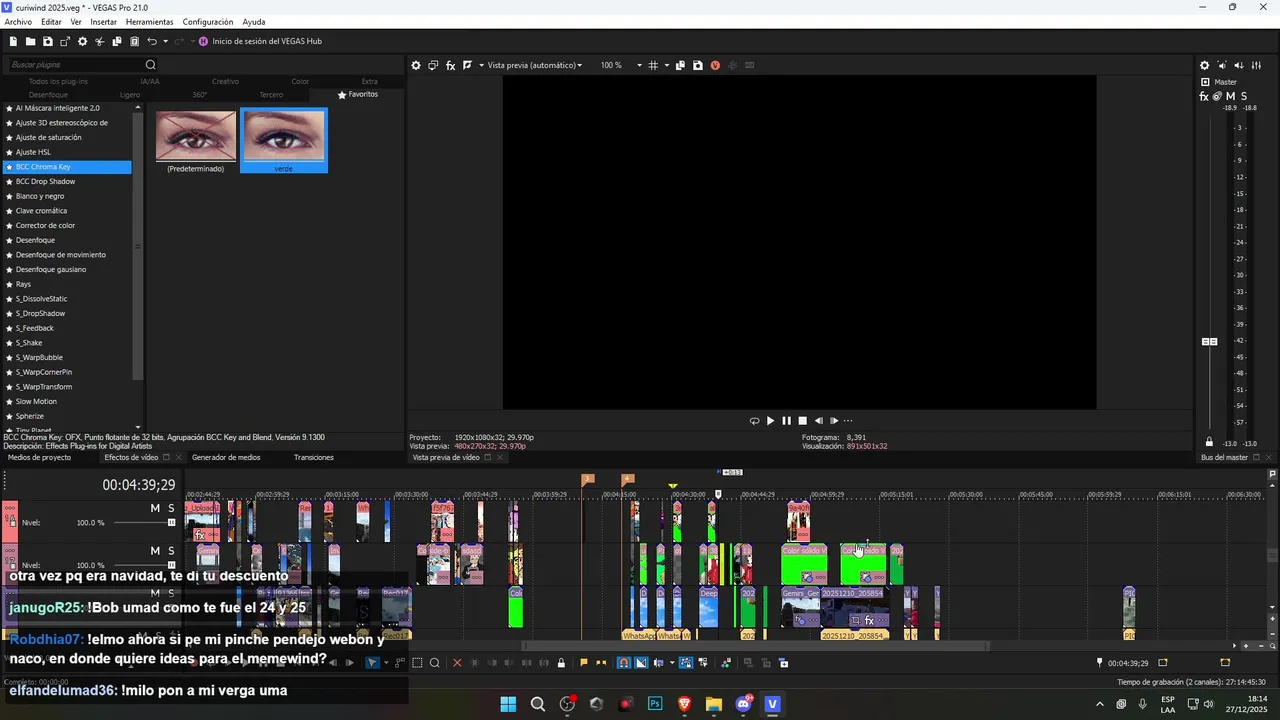Paste using the clipboard icon
The width and height of the screenshot is (1280, 720).
coord(134,41)
